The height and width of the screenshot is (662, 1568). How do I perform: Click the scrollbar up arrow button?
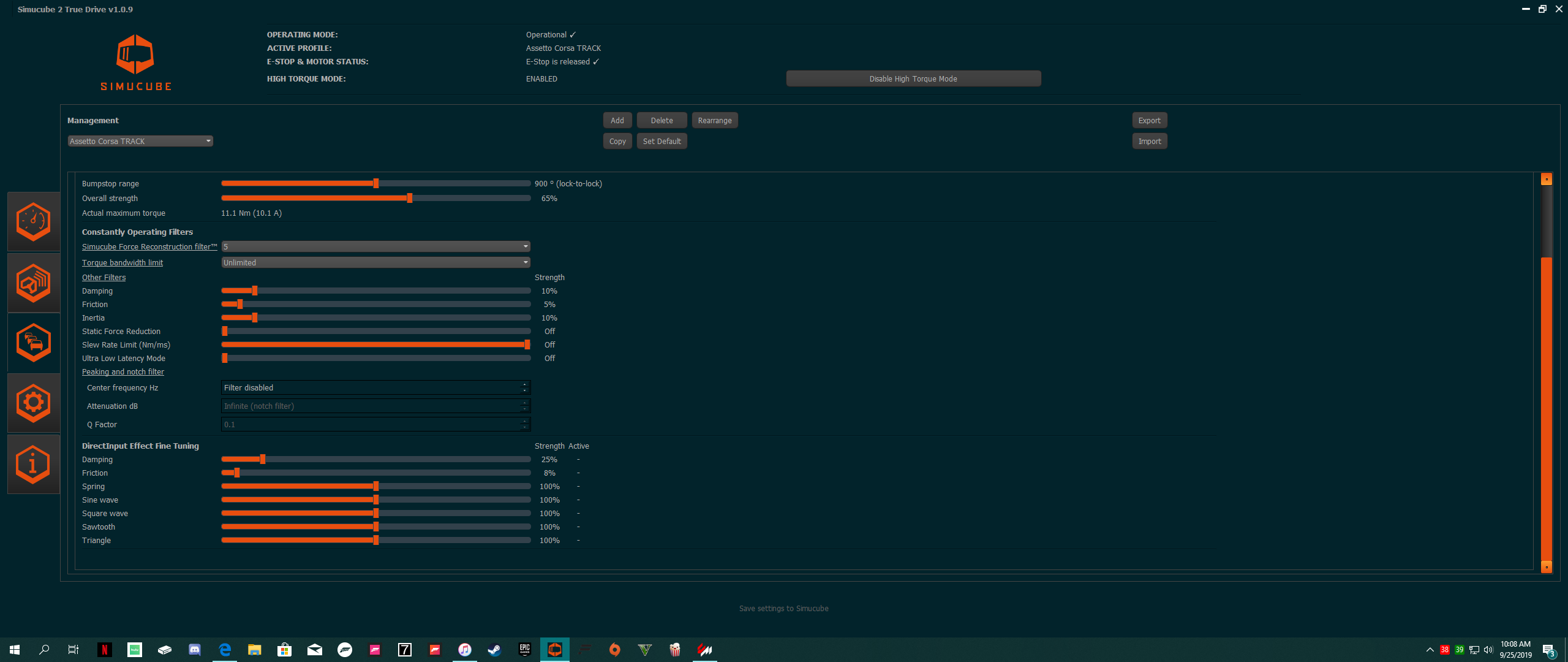[x=1547, y=180]
